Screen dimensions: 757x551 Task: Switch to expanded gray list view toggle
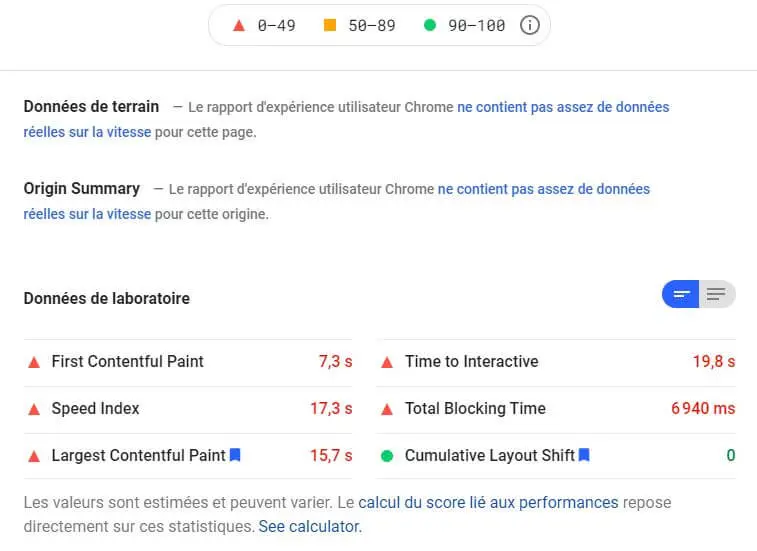[x=717, y=294]
